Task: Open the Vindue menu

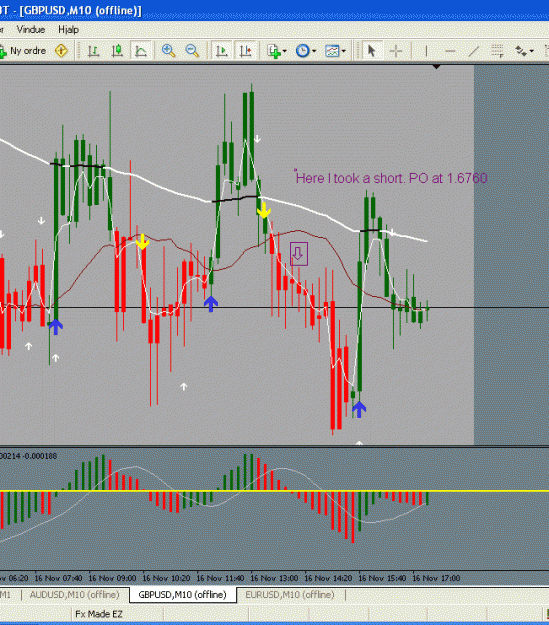Action: [x=31, y=29]
